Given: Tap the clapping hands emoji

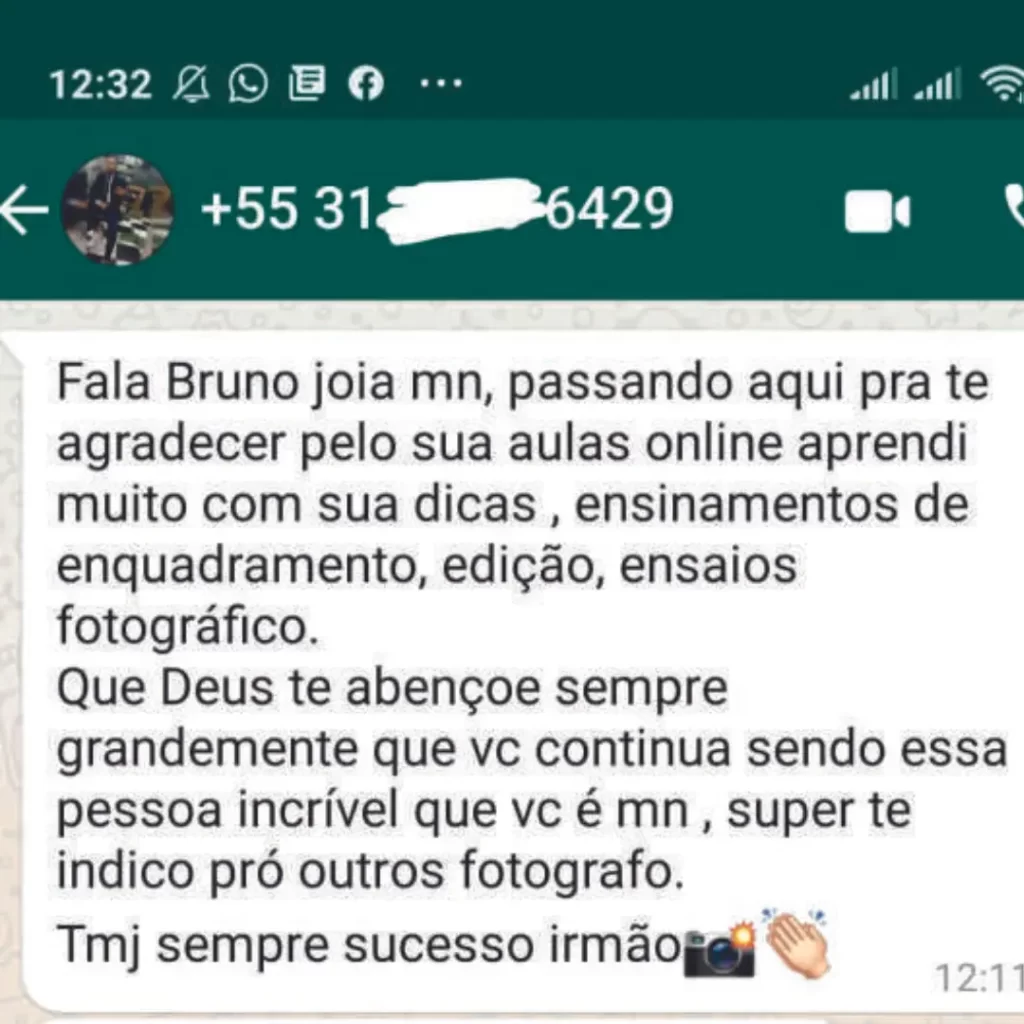Looking at the screenshot, I should click(797, 943).
